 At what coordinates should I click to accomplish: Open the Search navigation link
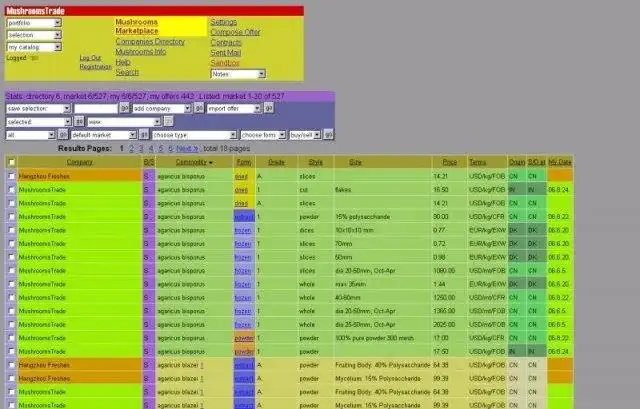127,72
